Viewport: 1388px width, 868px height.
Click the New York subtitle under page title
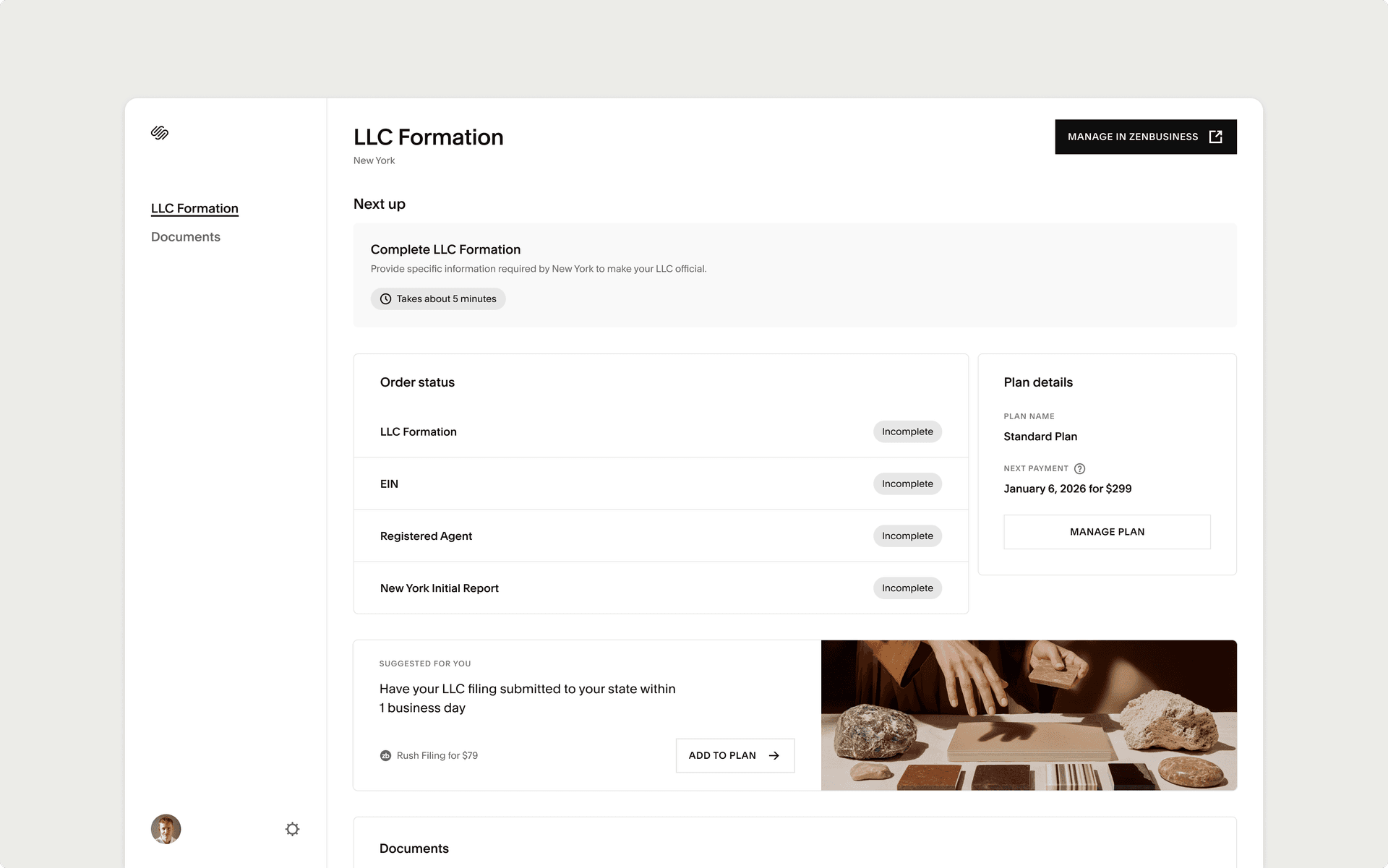tap(374, 160)
